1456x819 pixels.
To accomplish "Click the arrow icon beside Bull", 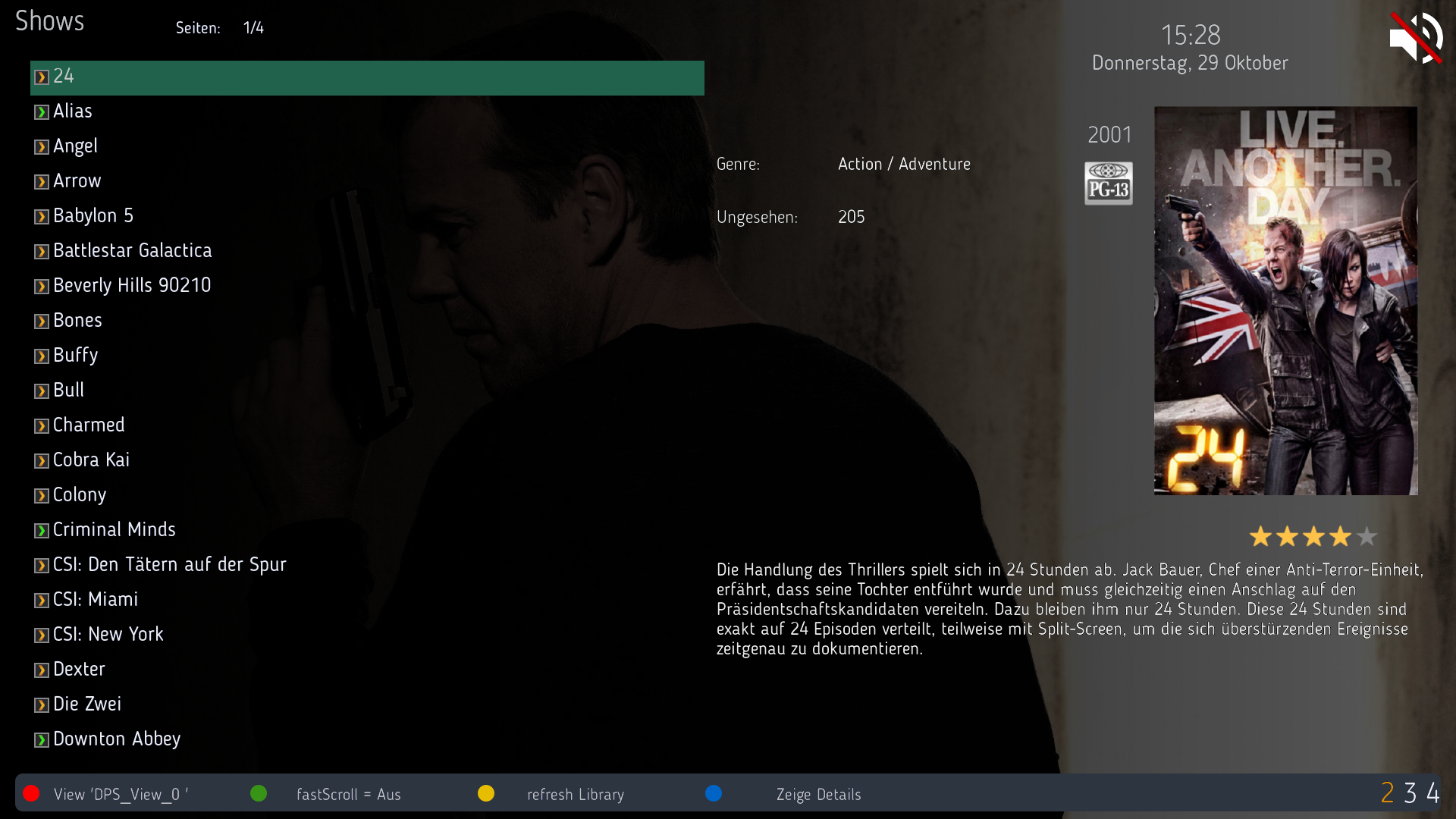I will 42,391.
